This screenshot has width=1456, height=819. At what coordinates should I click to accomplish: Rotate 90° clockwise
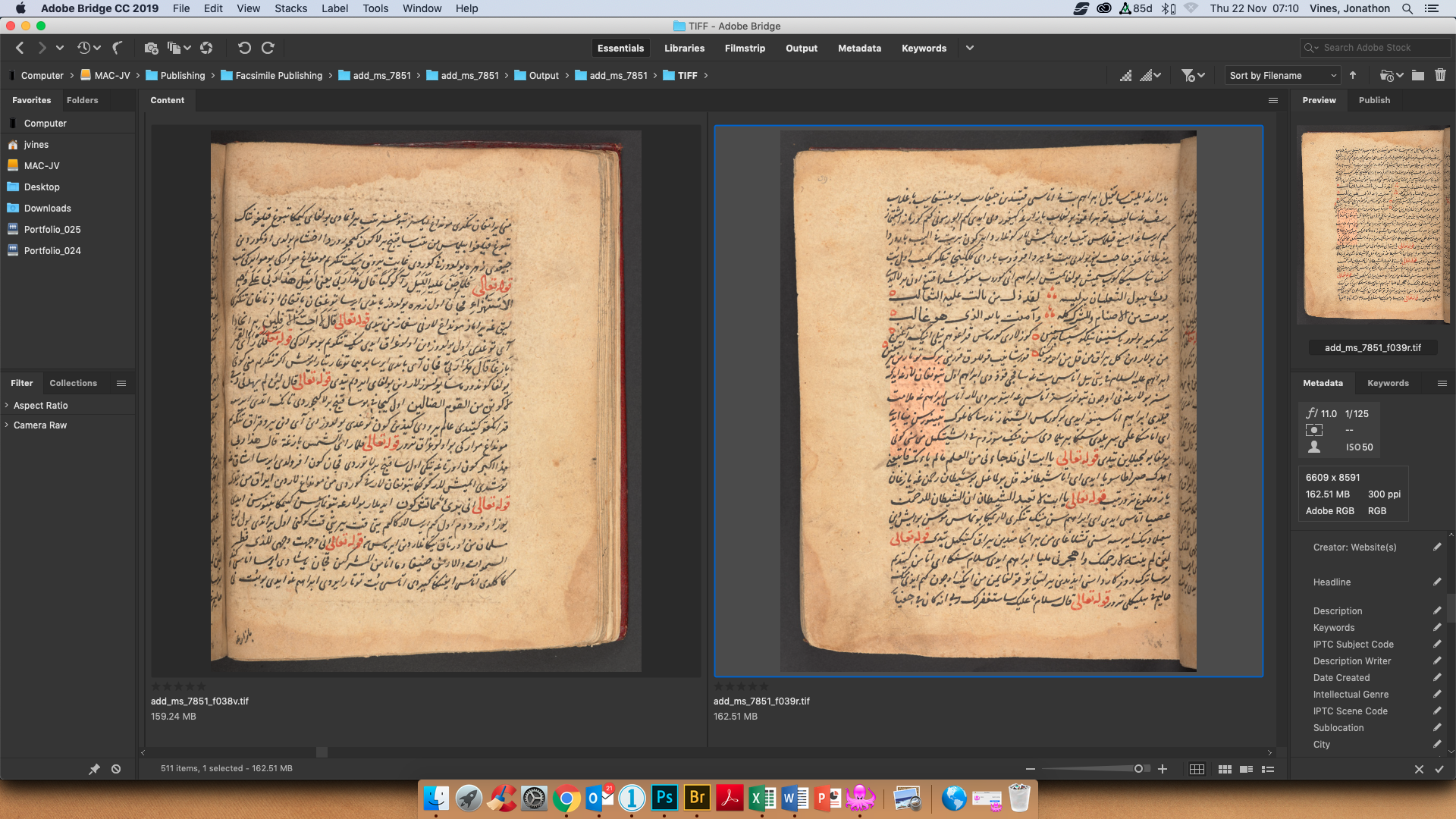(268, 48)
